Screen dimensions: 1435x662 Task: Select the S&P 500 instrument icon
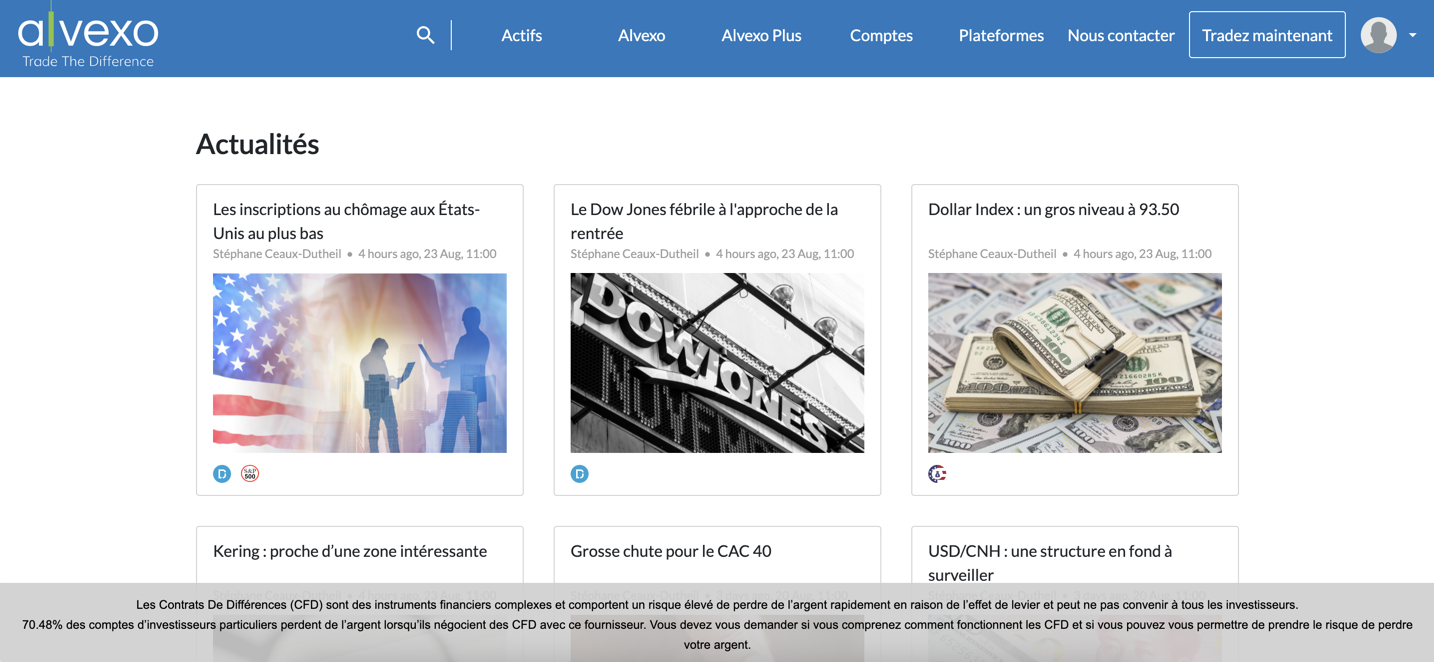click(x=249, y=473)
